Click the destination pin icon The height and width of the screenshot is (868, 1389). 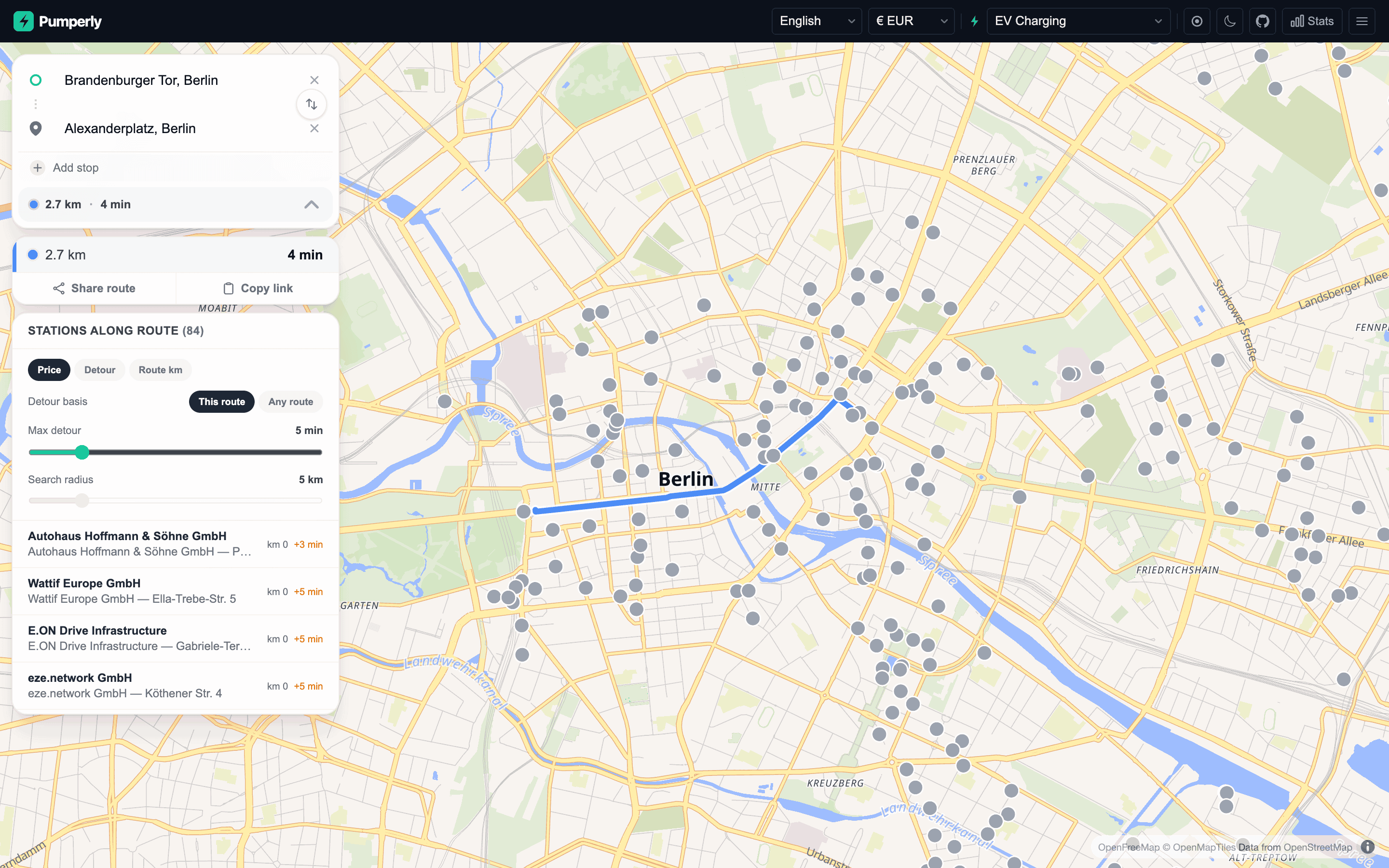click(x=36, y=128)
